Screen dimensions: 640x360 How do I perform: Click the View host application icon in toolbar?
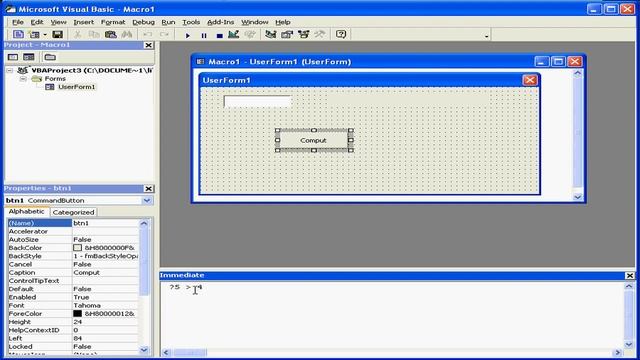[x=18, y=35]
